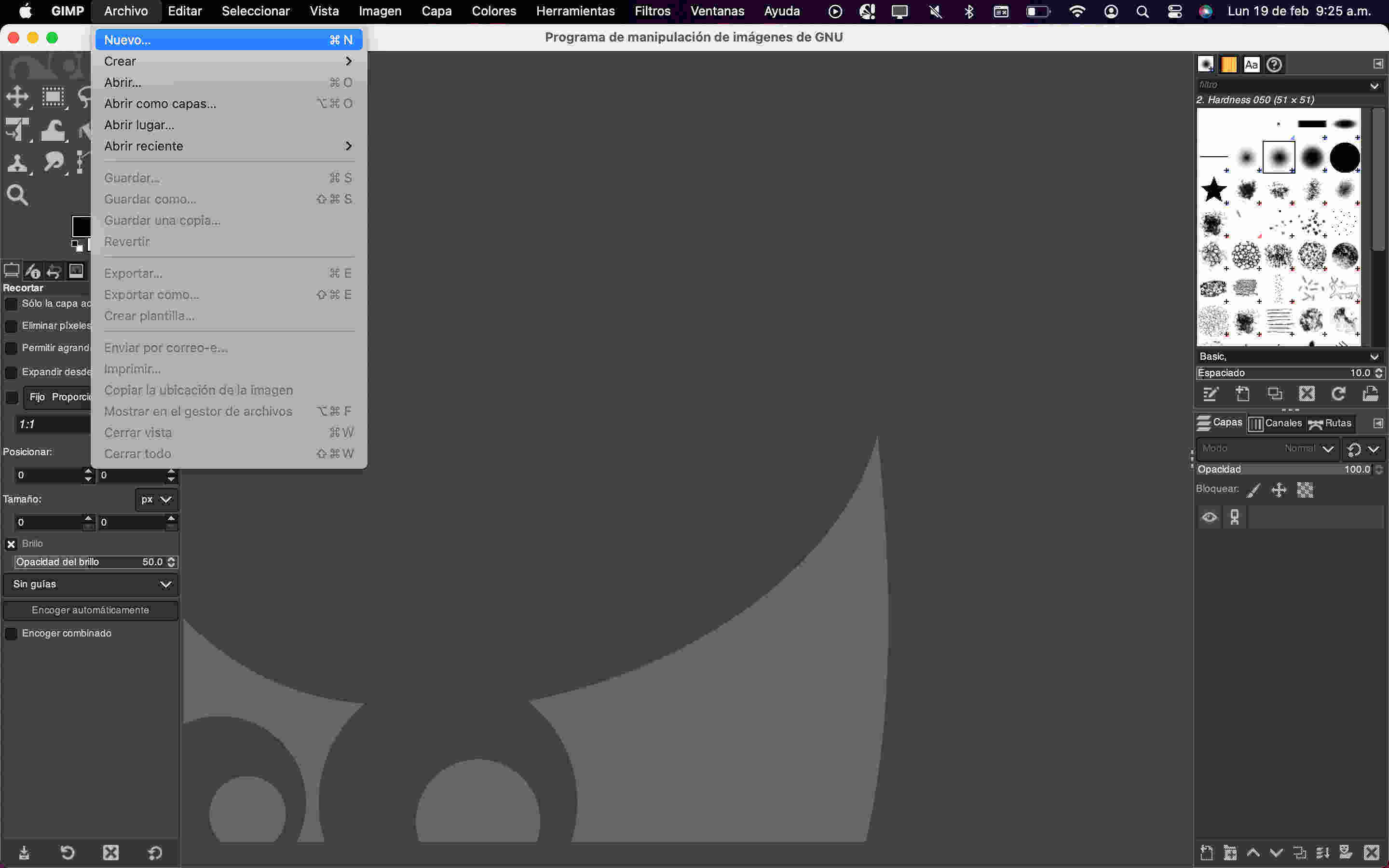The image size is (1389, 868).
Task: Create new layer group icon
Action: [x=1229, y=853]
